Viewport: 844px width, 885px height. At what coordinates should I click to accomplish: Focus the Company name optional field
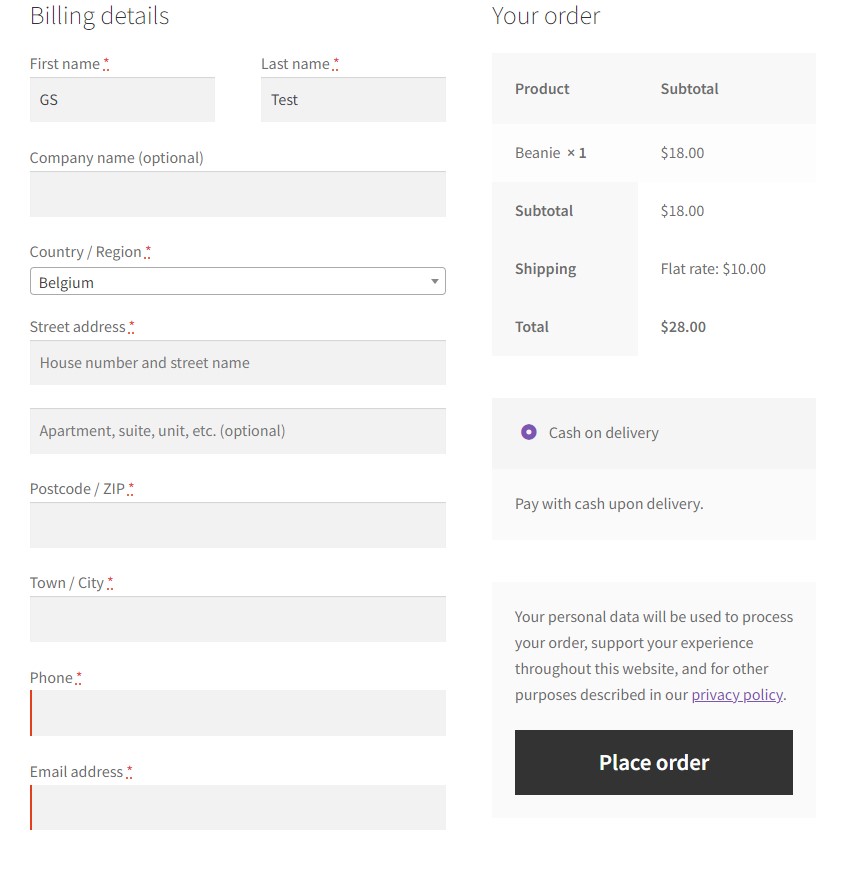[x=237, y=194]
